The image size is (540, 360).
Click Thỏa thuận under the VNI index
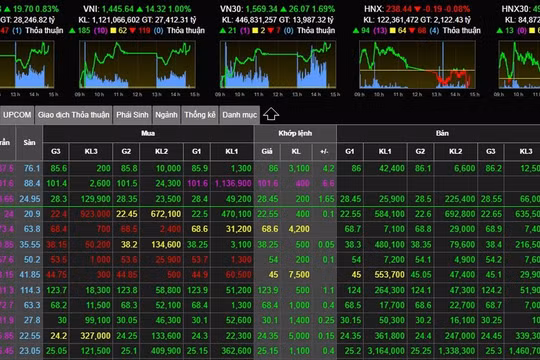coord(186,31)
